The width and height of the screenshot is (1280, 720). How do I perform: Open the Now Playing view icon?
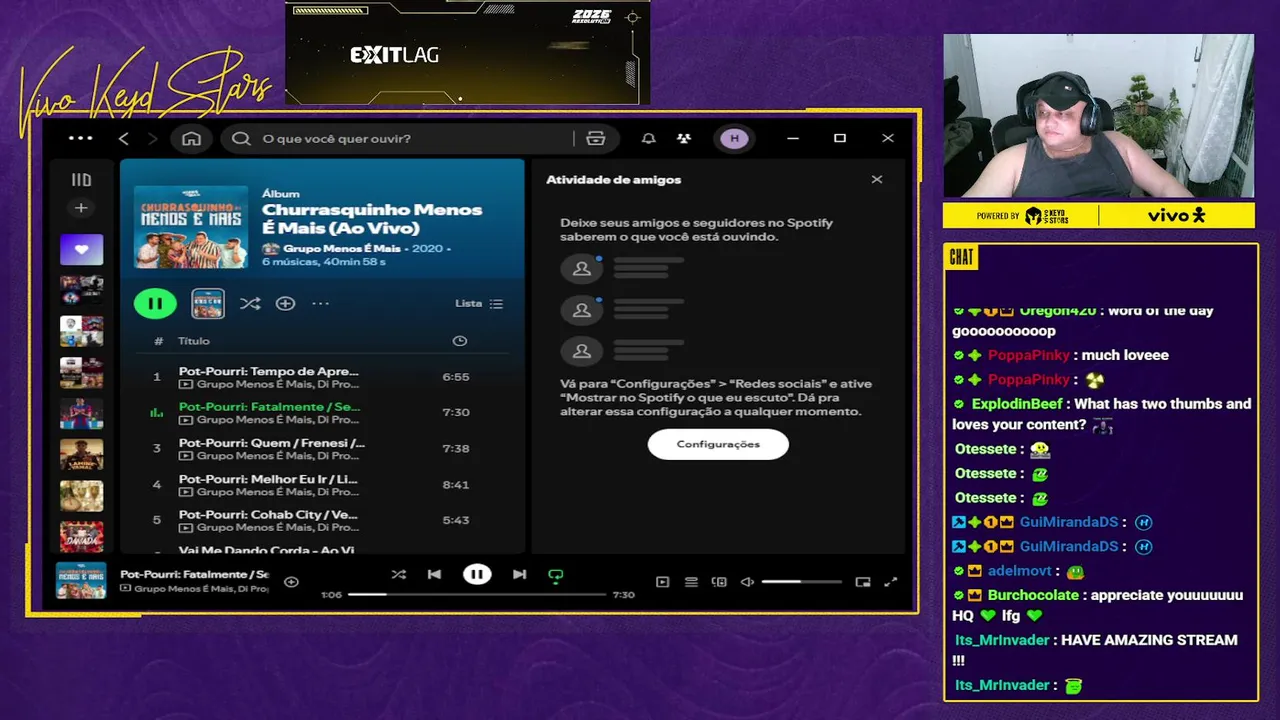(x=662, y=582)
